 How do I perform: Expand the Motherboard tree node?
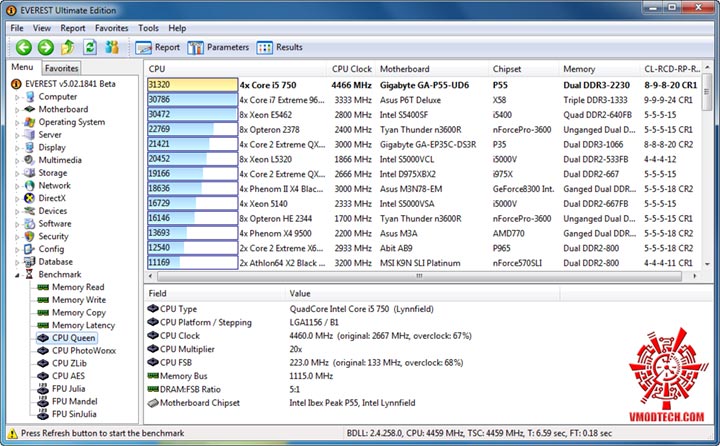17,110
